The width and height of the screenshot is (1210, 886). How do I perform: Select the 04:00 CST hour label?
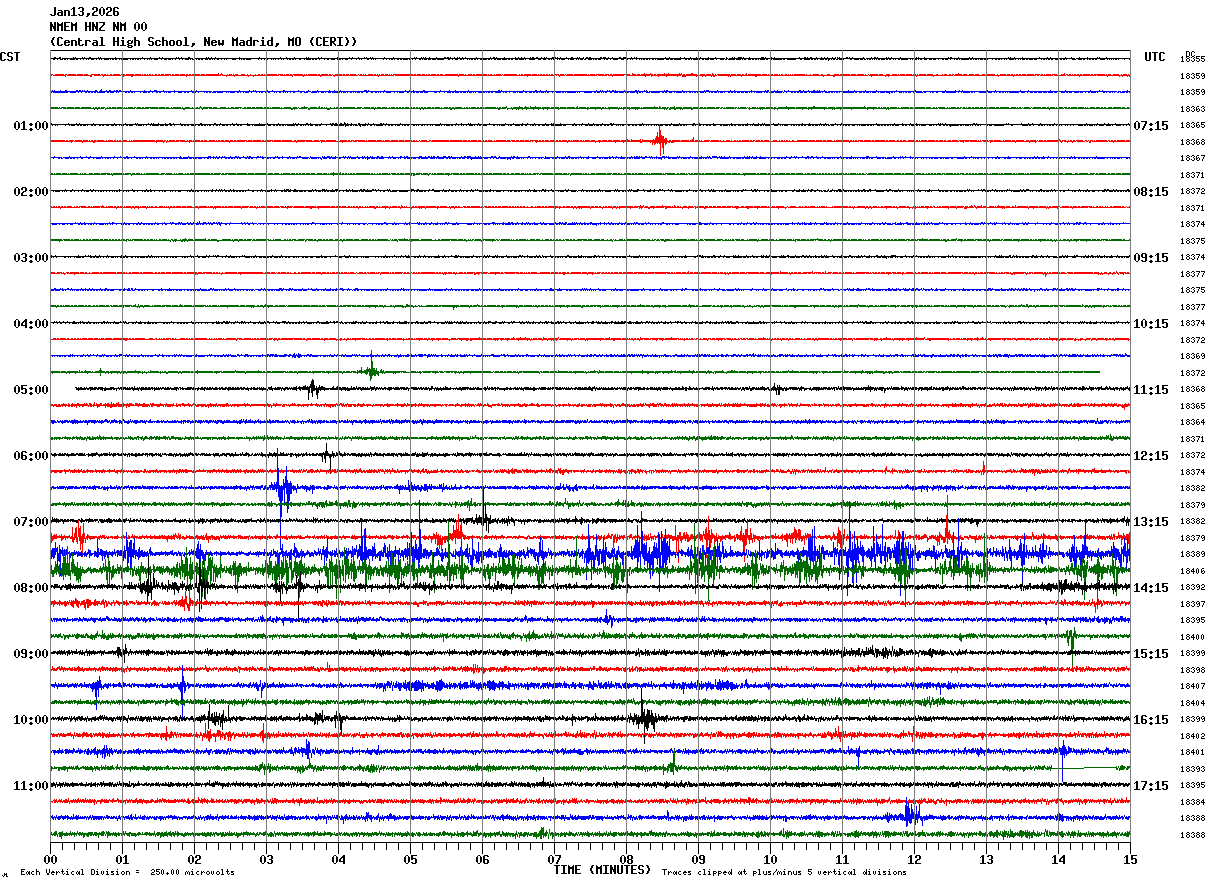[31, 324]
